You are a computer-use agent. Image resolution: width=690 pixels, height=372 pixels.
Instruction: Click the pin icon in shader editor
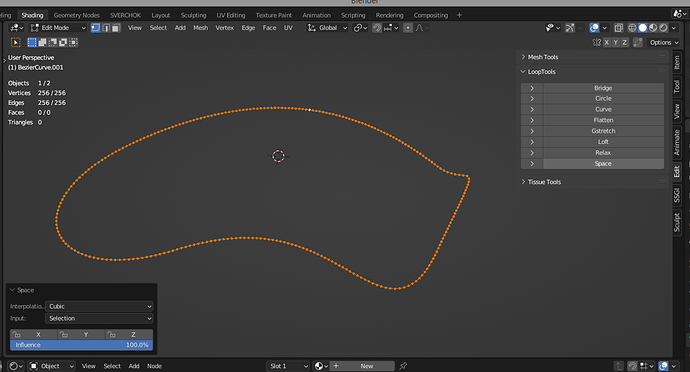point(403,366)
